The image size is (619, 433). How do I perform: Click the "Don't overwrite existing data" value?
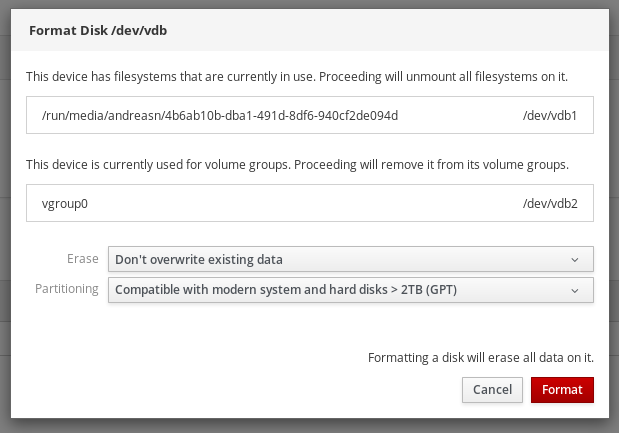coord(199,259)
